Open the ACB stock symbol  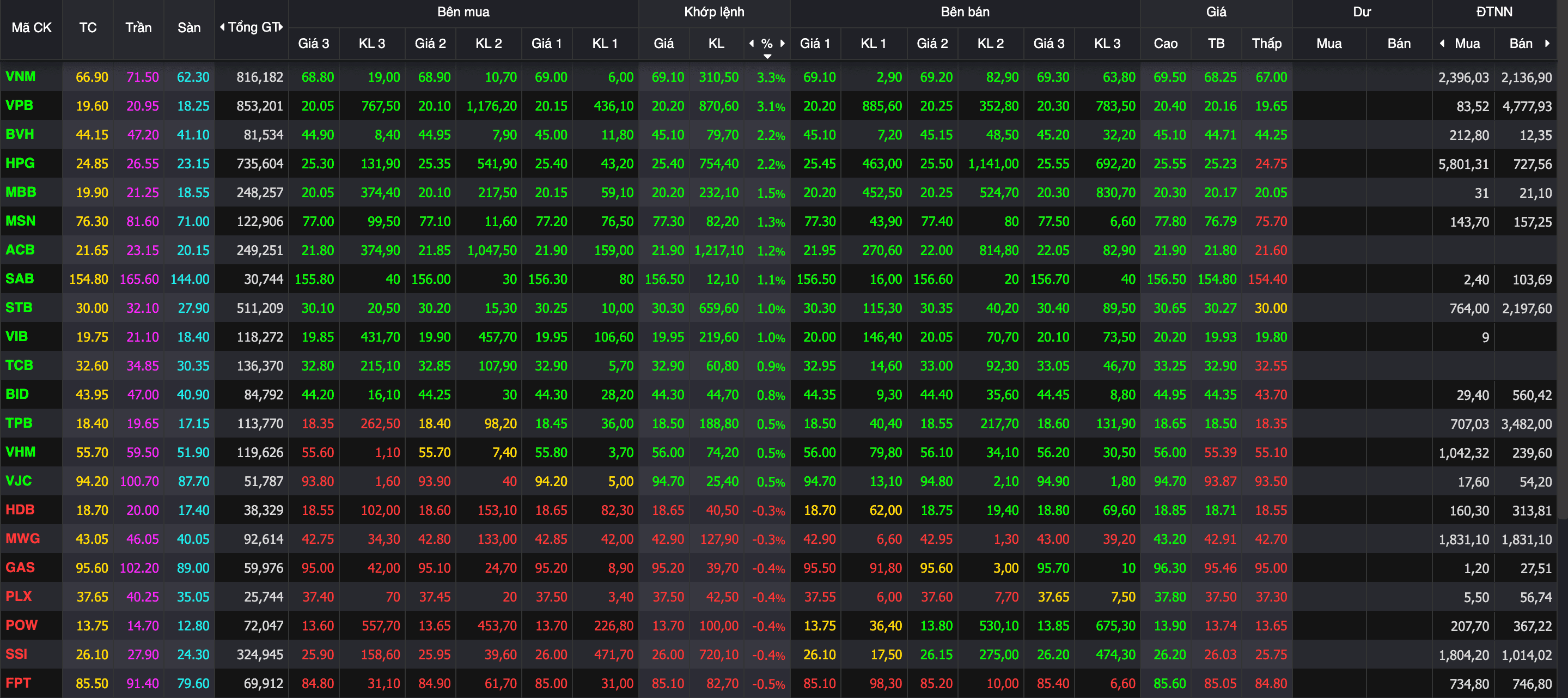(20, 250)
